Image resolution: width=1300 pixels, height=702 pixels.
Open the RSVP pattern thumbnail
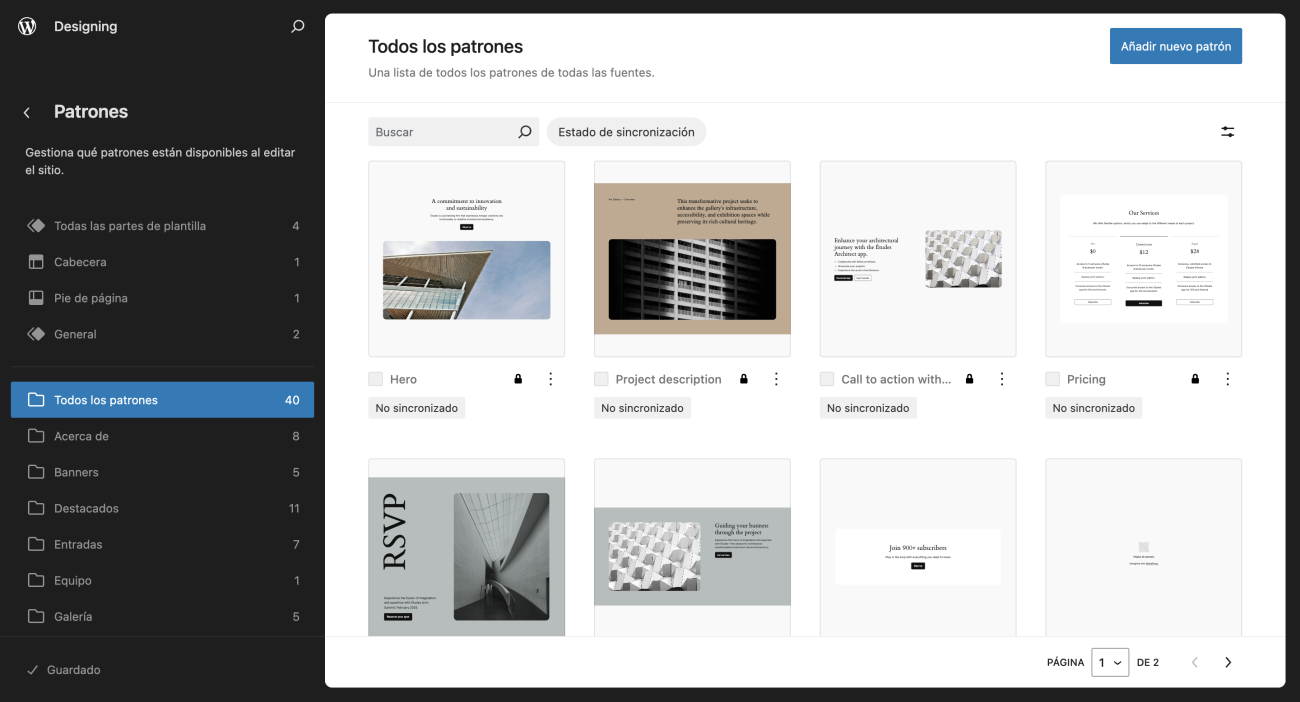tap(466, 548)
